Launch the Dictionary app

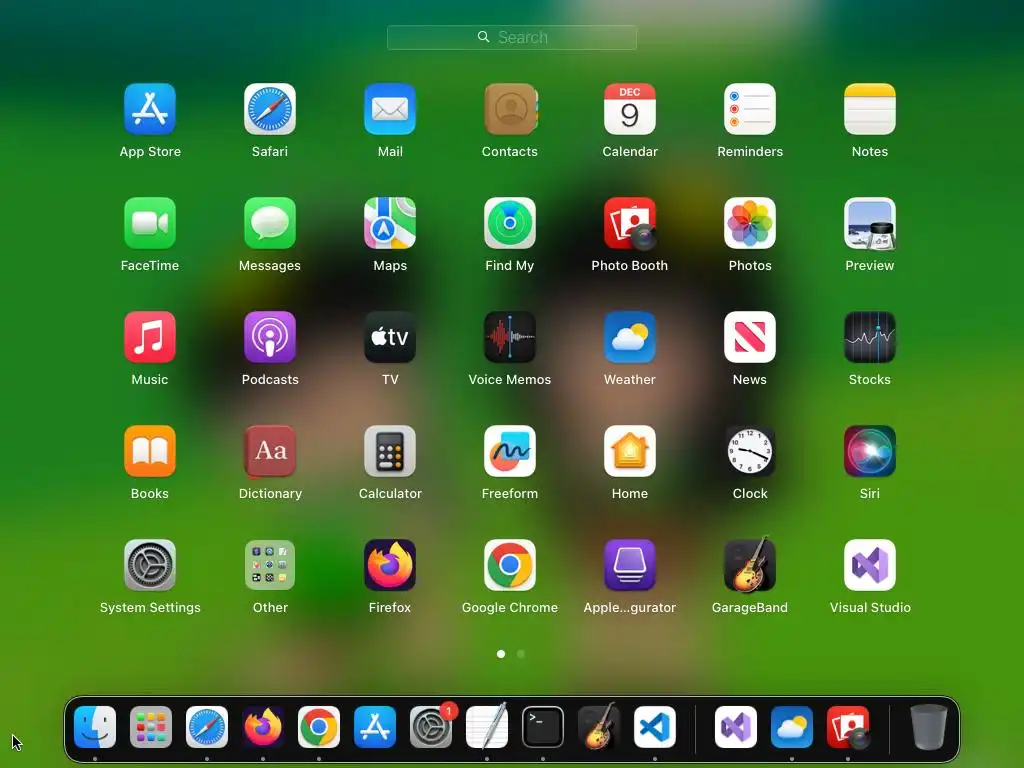(x=270, y=451)
